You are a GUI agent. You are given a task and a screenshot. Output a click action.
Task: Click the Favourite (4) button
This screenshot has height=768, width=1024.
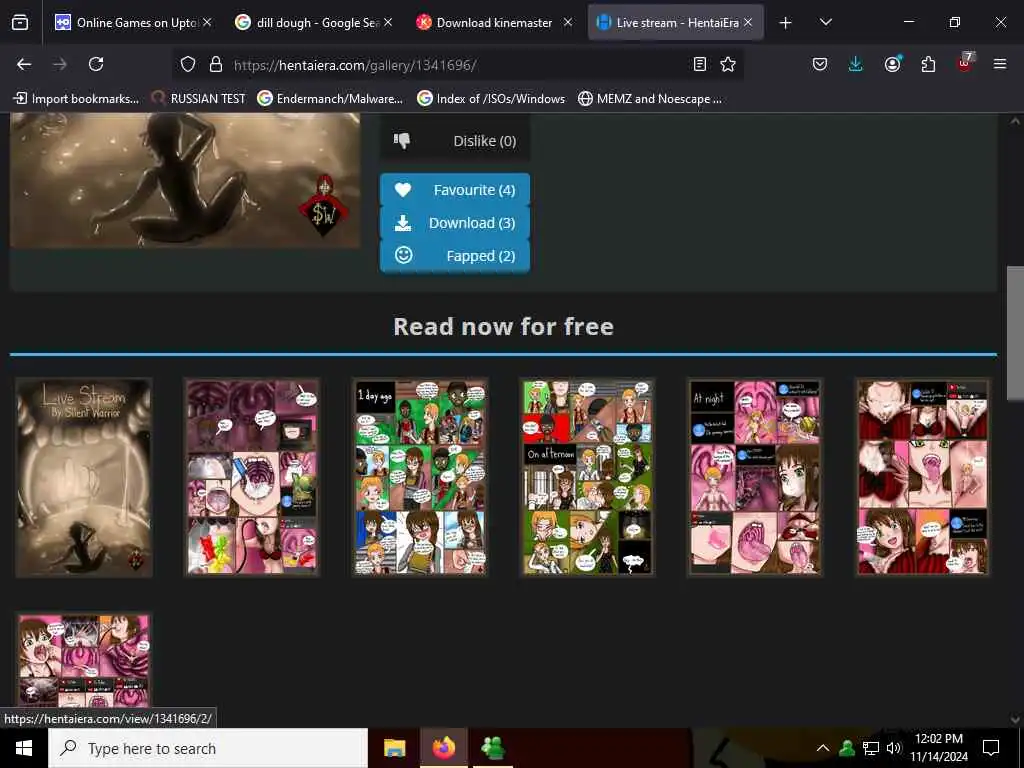pyautogui.click(x=455, y=190)
